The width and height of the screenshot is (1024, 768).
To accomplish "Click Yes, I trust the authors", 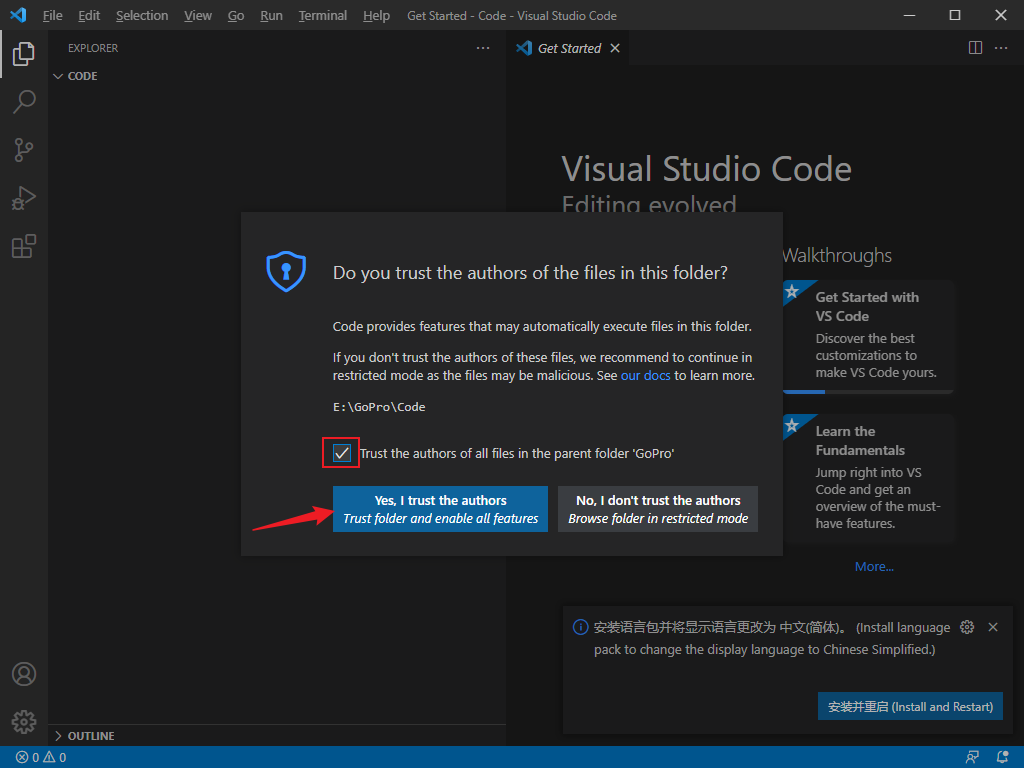I will [440, 509].
